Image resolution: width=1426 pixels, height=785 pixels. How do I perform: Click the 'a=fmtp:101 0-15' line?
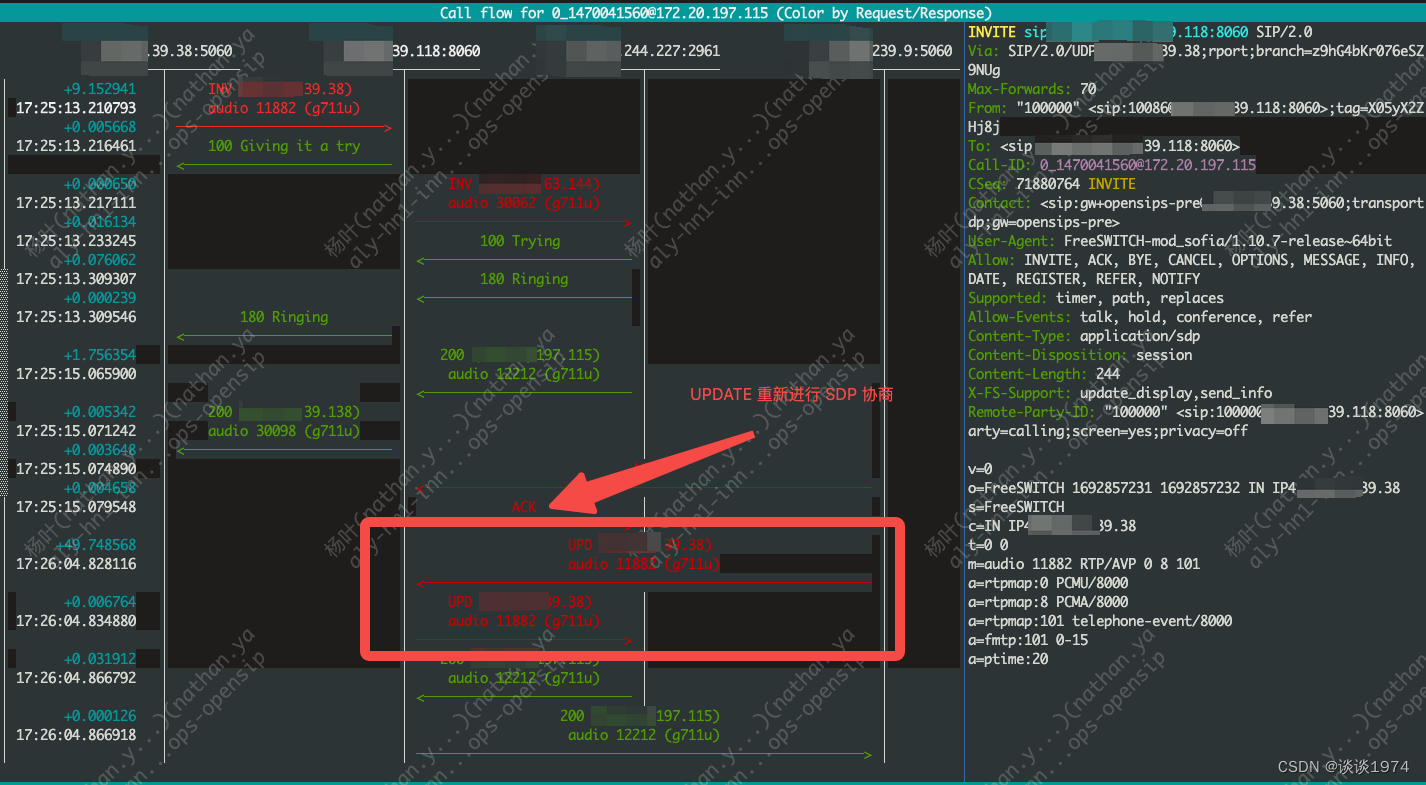pos(1028,640)
